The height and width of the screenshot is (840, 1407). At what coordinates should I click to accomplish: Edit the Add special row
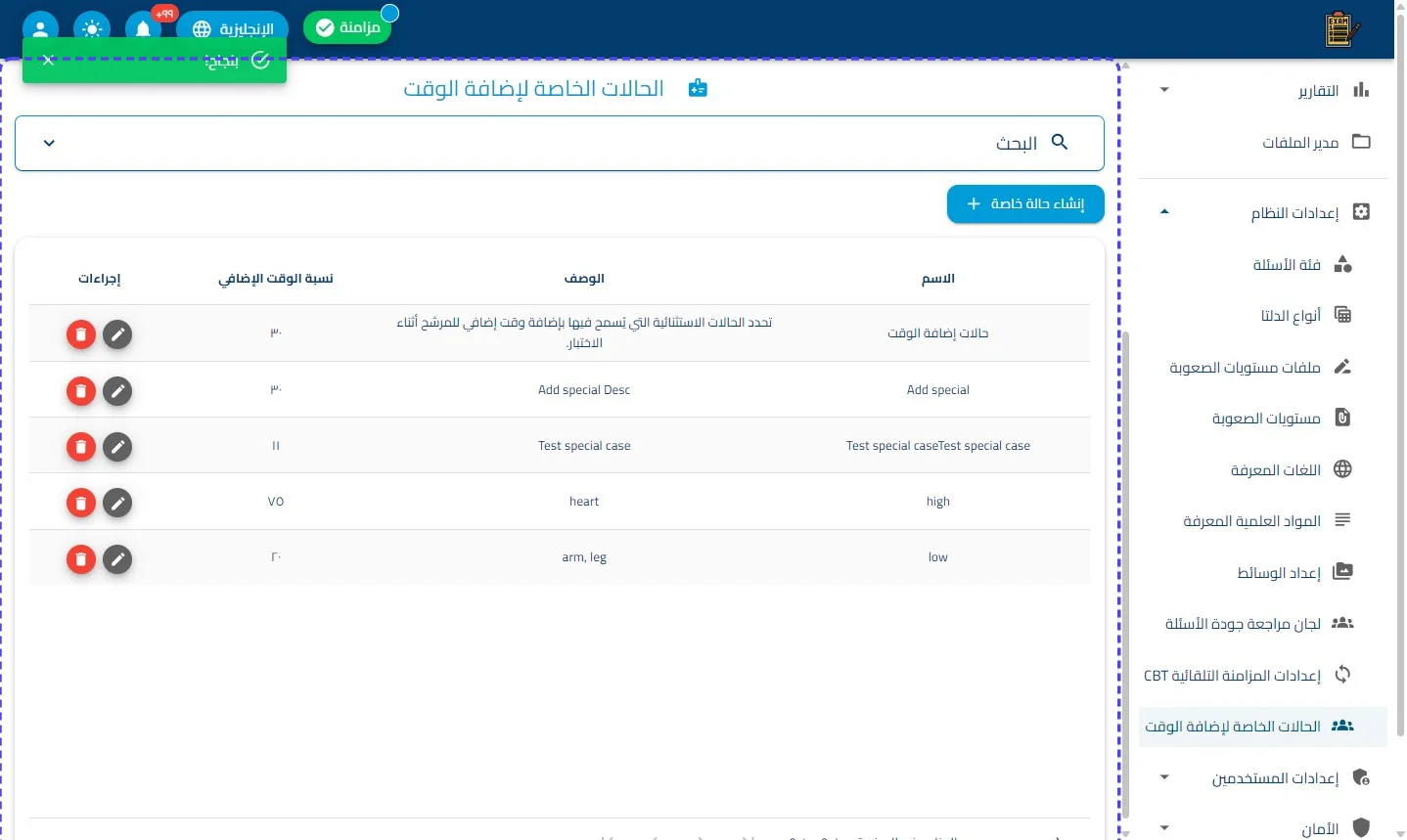pos(117,391)
